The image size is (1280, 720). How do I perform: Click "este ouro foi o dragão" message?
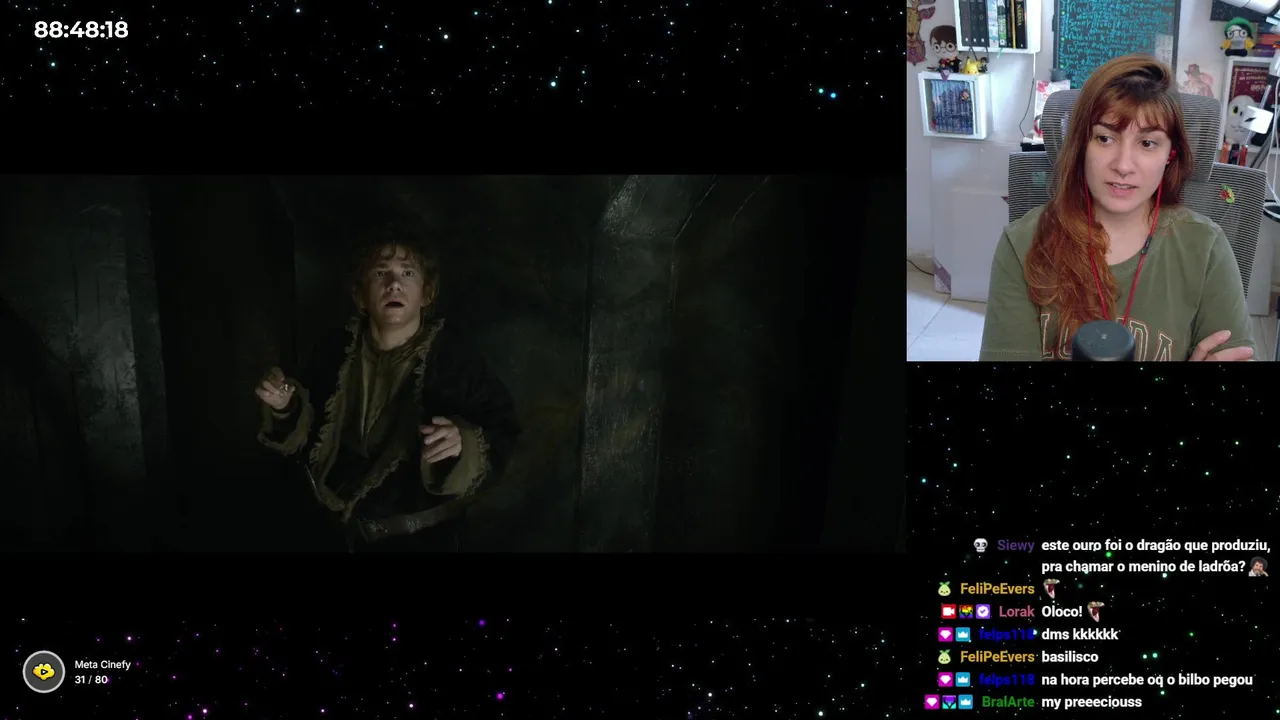(x=1155, y=556)
